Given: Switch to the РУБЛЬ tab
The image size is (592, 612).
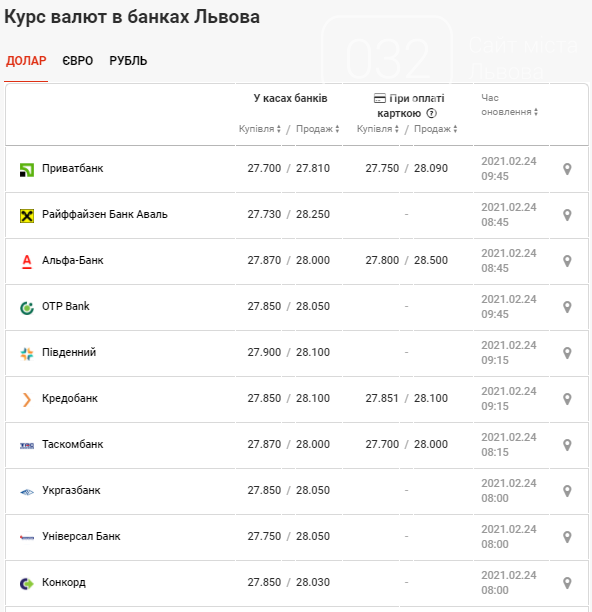Looking at the screenshot, I should coord(128,61).
